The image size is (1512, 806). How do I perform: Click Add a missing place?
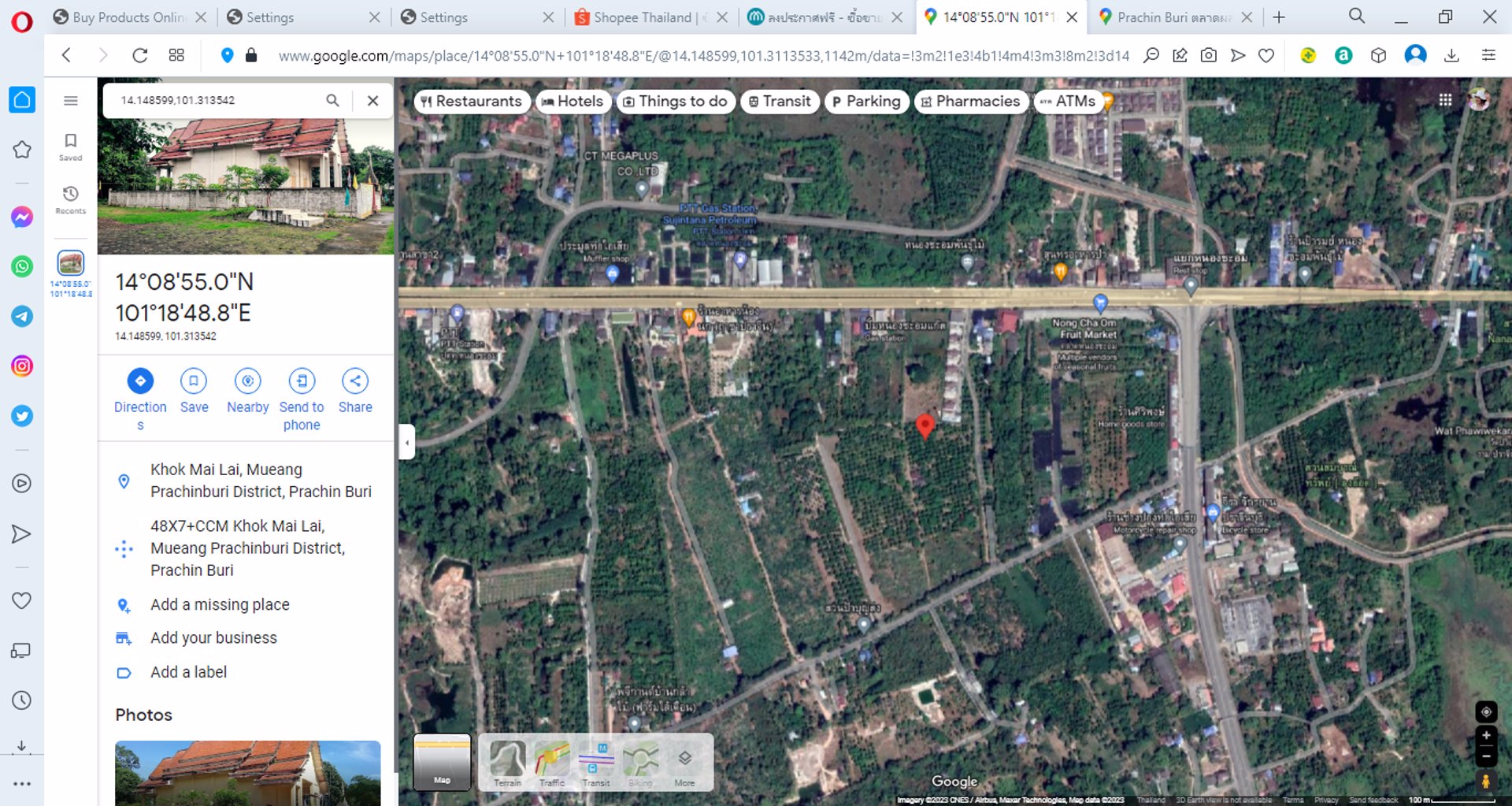click(x=220, y=604)
